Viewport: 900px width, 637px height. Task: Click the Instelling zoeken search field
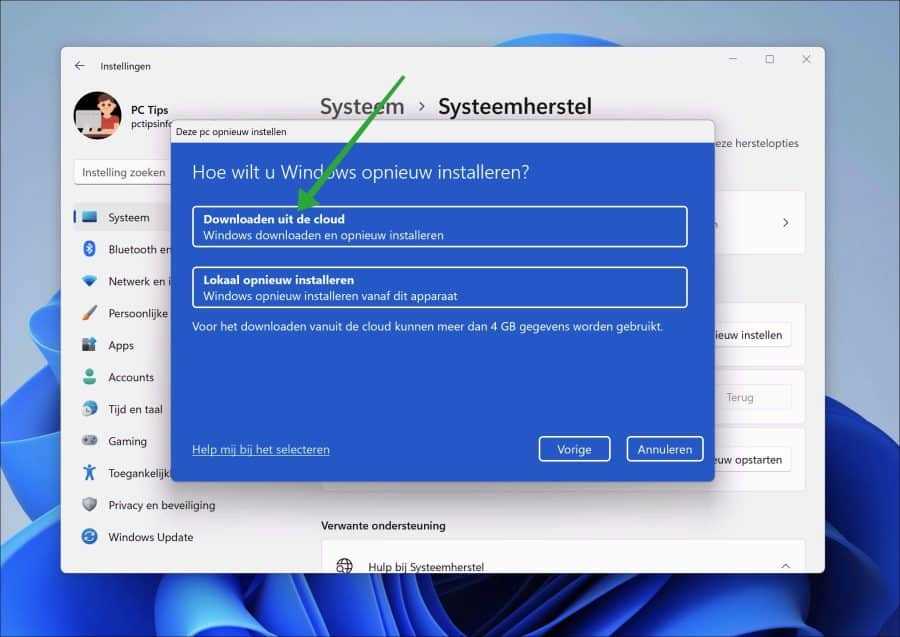pyautogui.click(x=123, y=172)
